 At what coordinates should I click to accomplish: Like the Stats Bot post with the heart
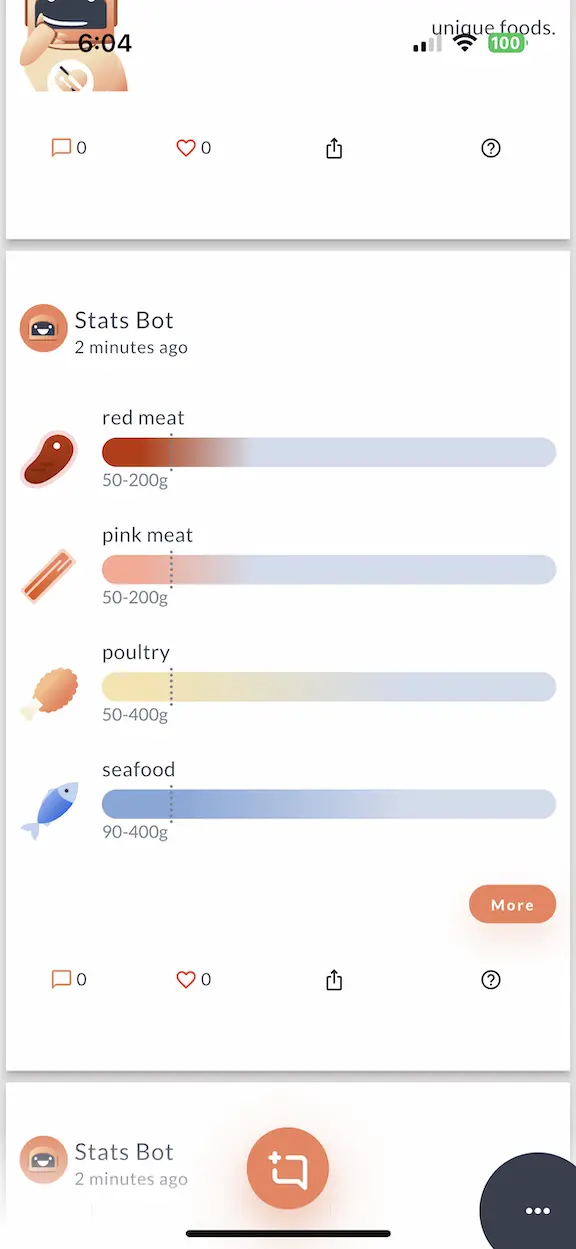tap(188, 980)
